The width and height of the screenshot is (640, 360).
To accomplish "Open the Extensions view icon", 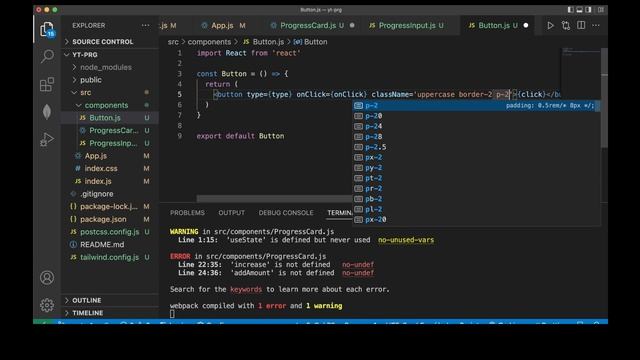I will pyautogui.click(x=47, y=84).
